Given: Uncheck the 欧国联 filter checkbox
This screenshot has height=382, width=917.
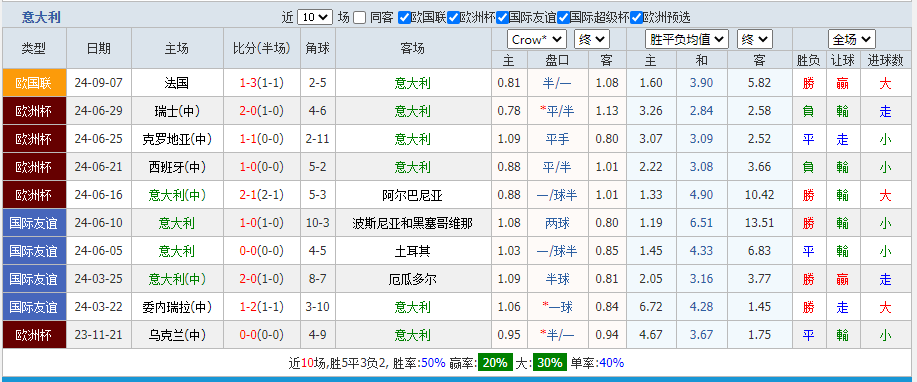Looking at the screenshot, I should (404, 18).
